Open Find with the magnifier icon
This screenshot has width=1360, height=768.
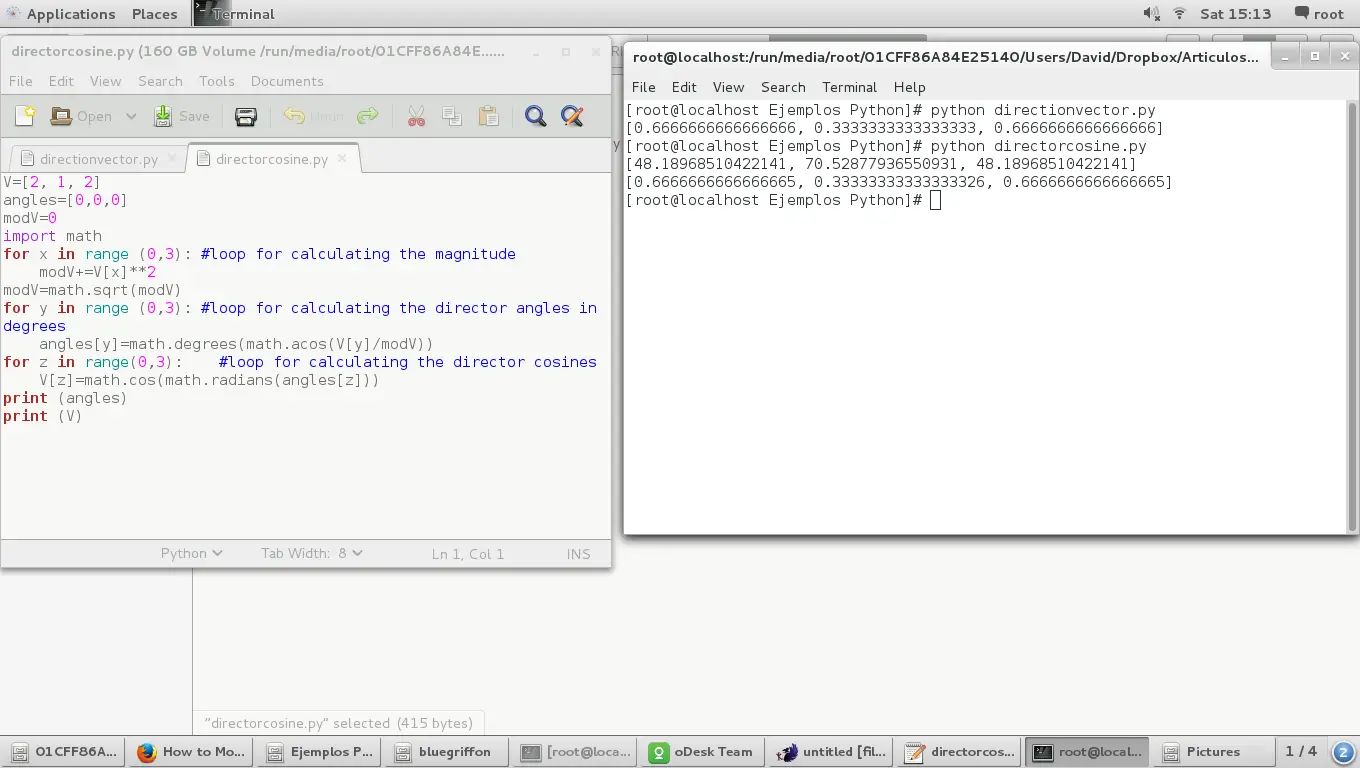click(x=536, y=116)
